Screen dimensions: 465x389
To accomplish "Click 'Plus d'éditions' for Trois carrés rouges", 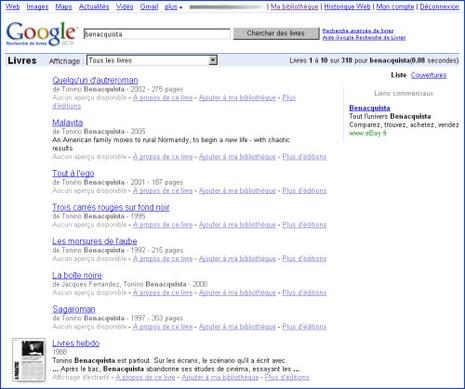I will click(304, 225).
